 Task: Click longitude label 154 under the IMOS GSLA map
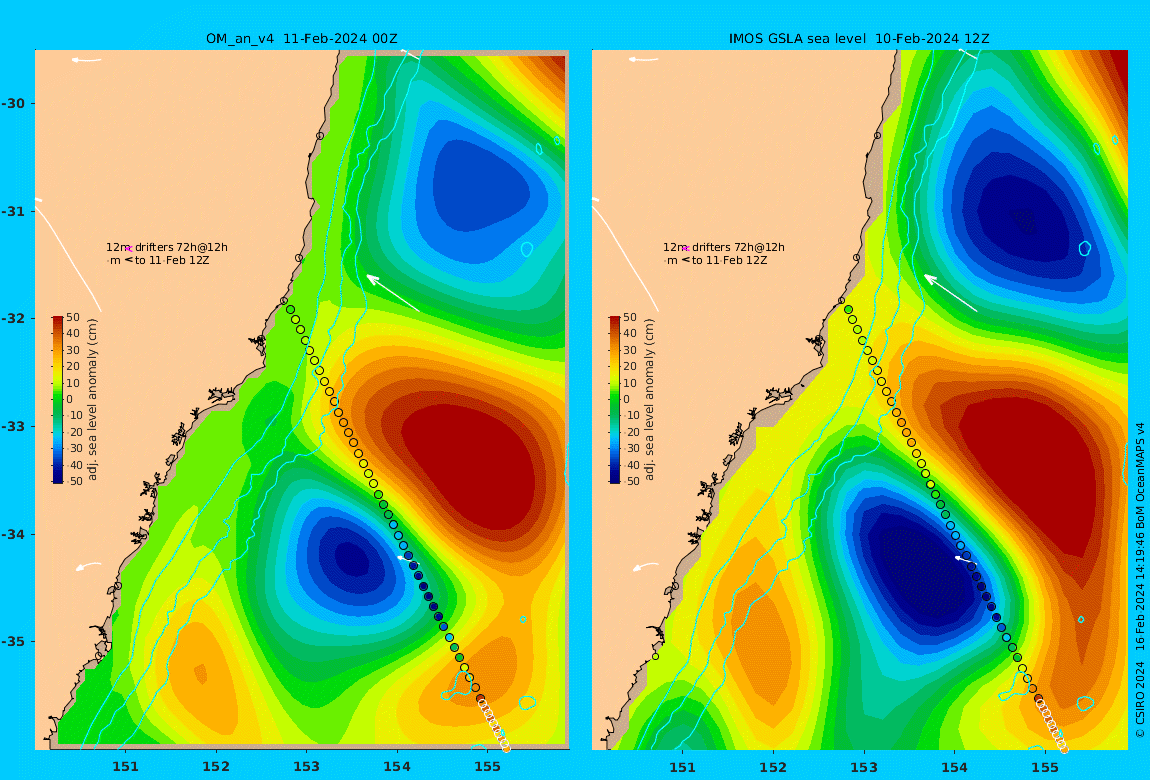(954, 767)
